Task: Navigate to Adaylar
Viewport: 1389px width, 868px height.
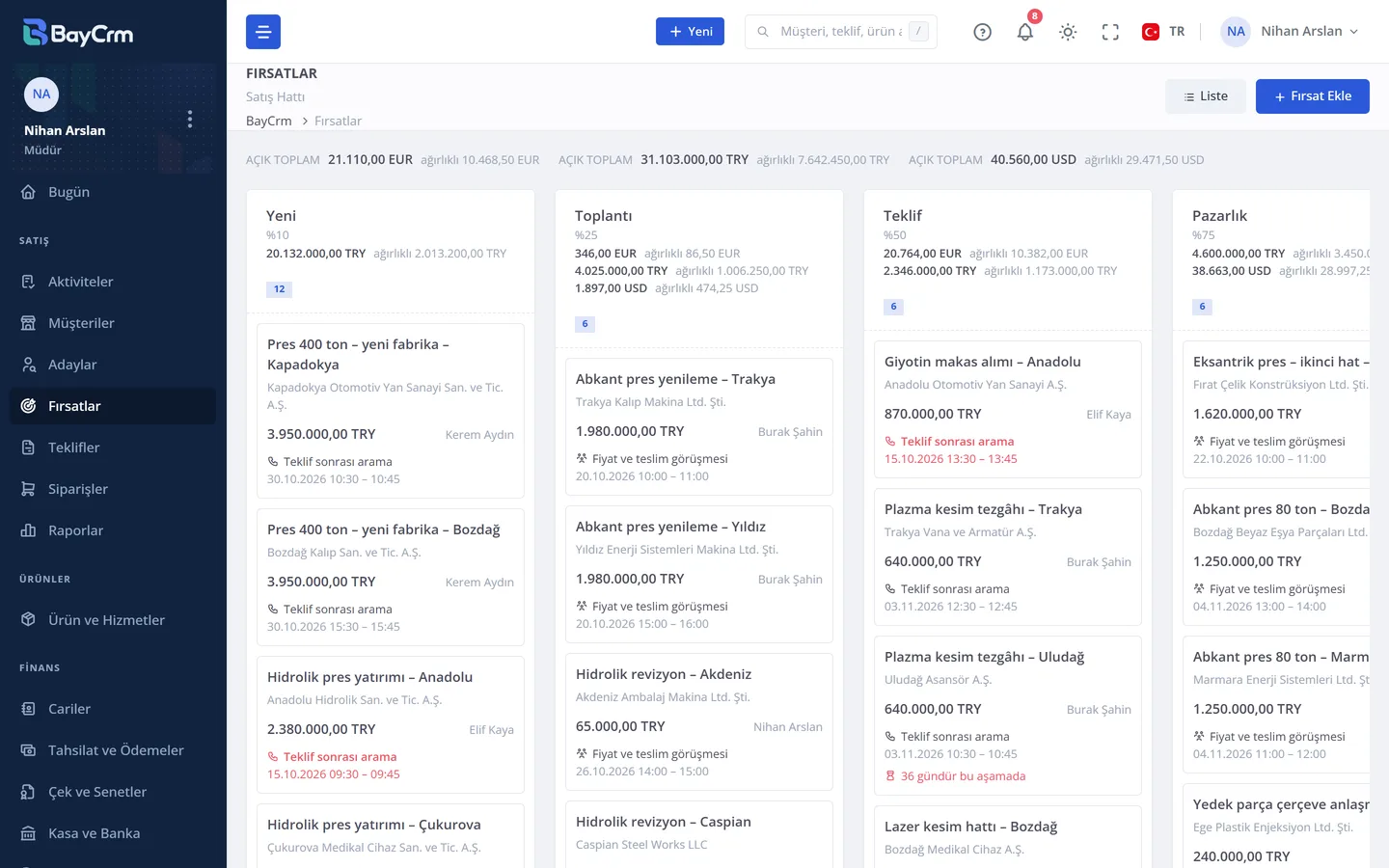Action: point(113,365)
